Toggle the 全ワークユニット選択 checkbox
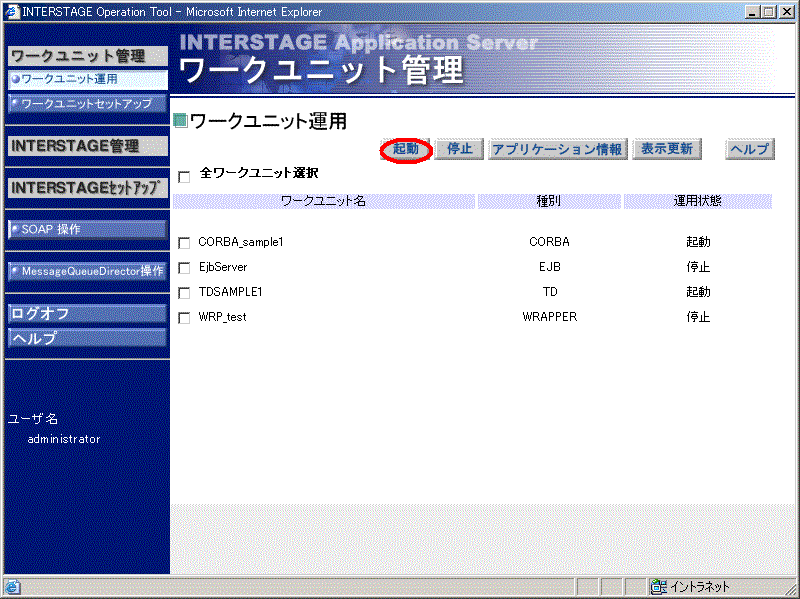The height and width of the screenshot is (599, 800). pyautogui.click(x=183, y=176)
